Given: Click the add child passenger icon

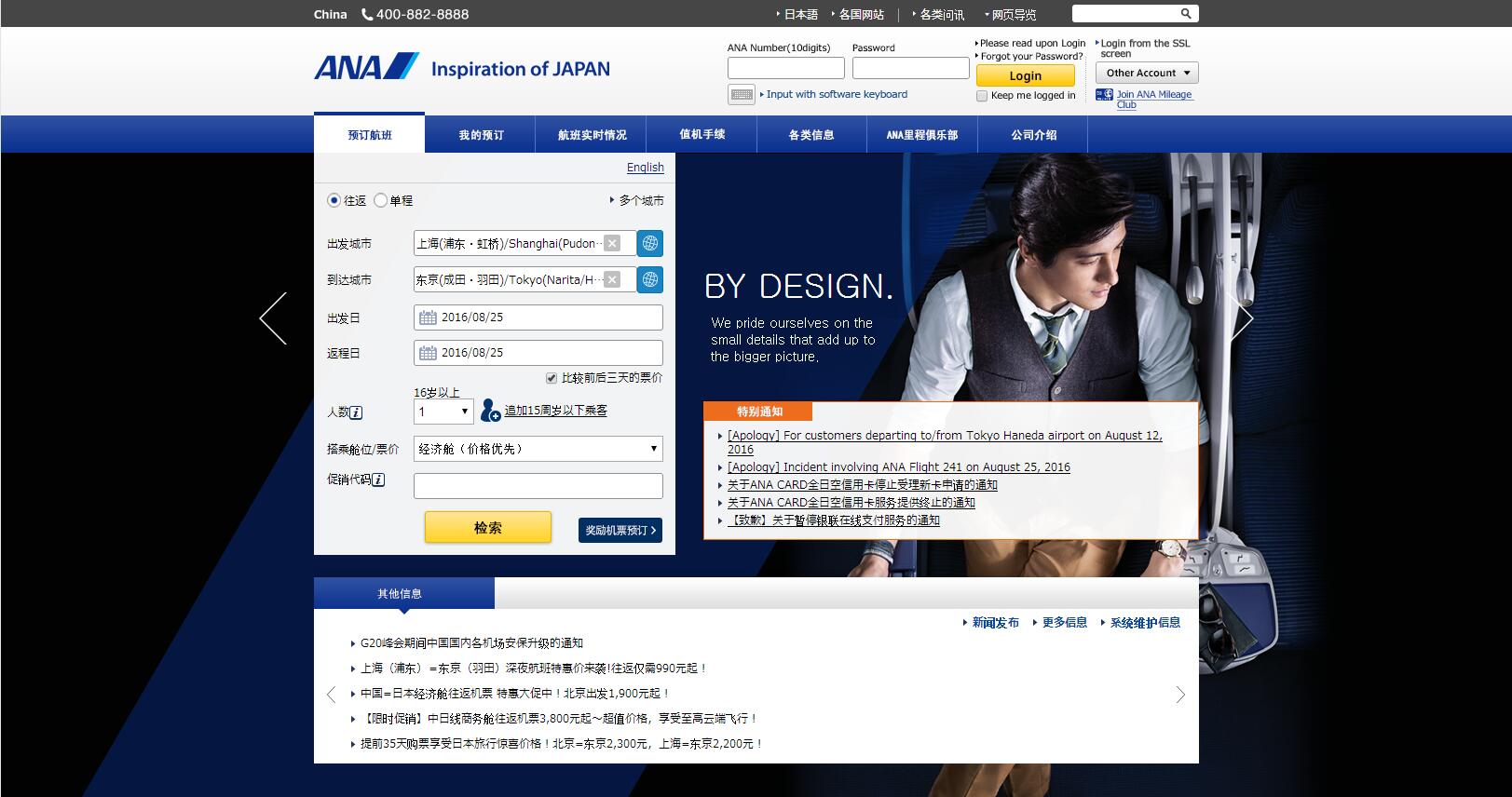Looking at the screenshot, I should coord(490,411).
